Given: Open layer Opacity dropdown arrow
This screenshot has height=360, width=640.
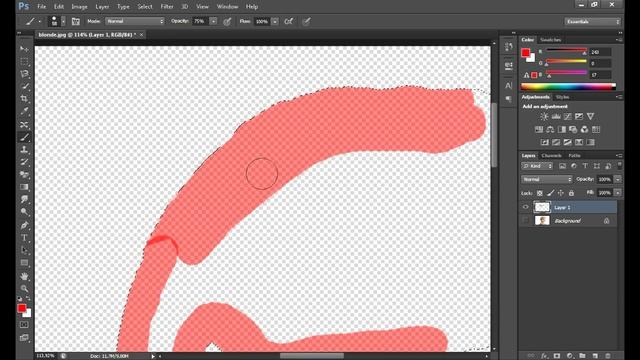Looking at the screenshot, I should click(x=618, y=179).
